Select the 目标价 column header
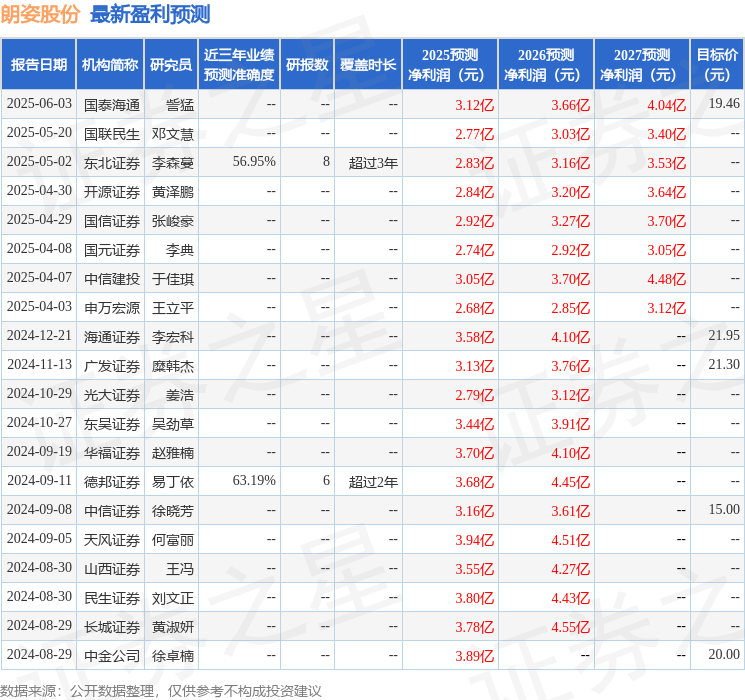Screen dimensions: 745x700 click(717, 65)
